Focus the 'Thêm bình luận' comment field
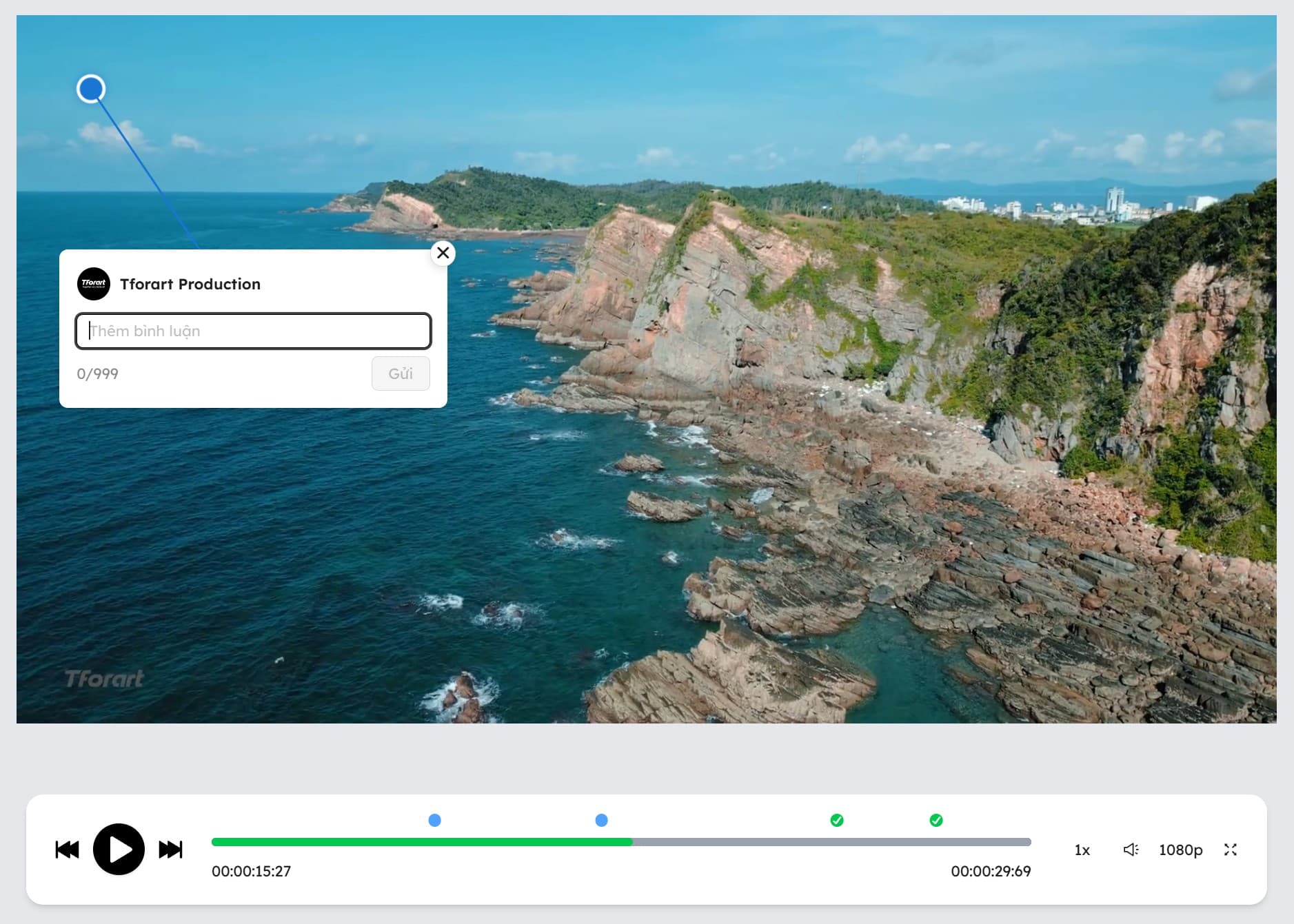The image size is (1294, 924). (254, 331)
